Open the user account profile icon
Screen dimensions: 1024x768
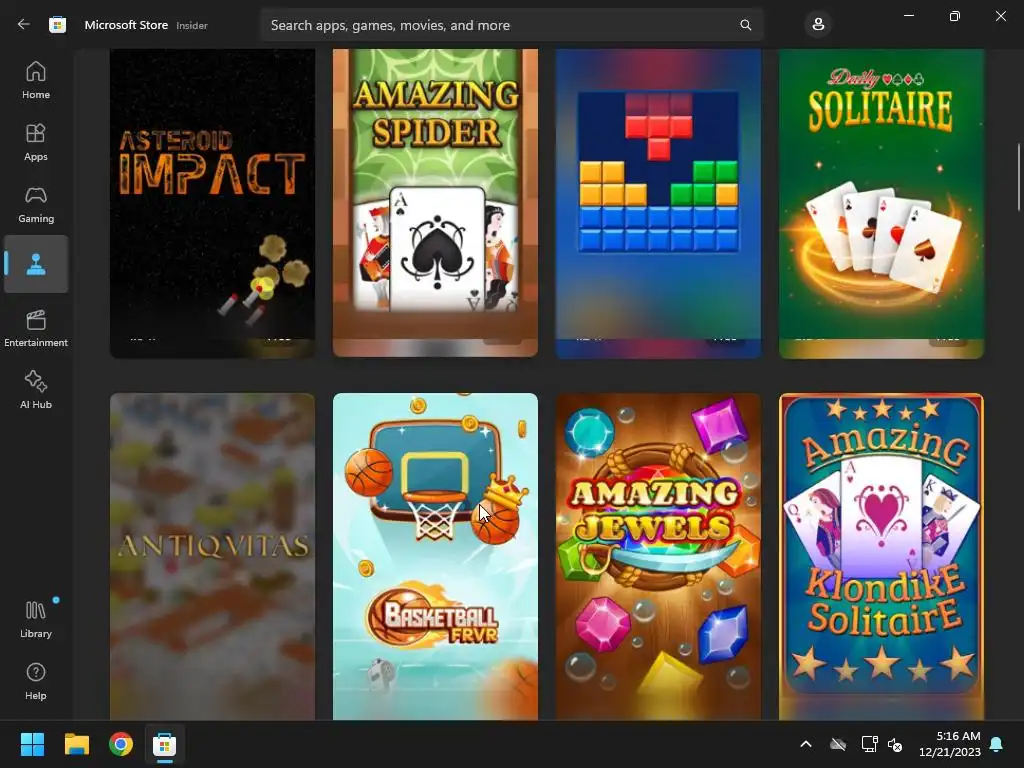[x=818, y=25]
